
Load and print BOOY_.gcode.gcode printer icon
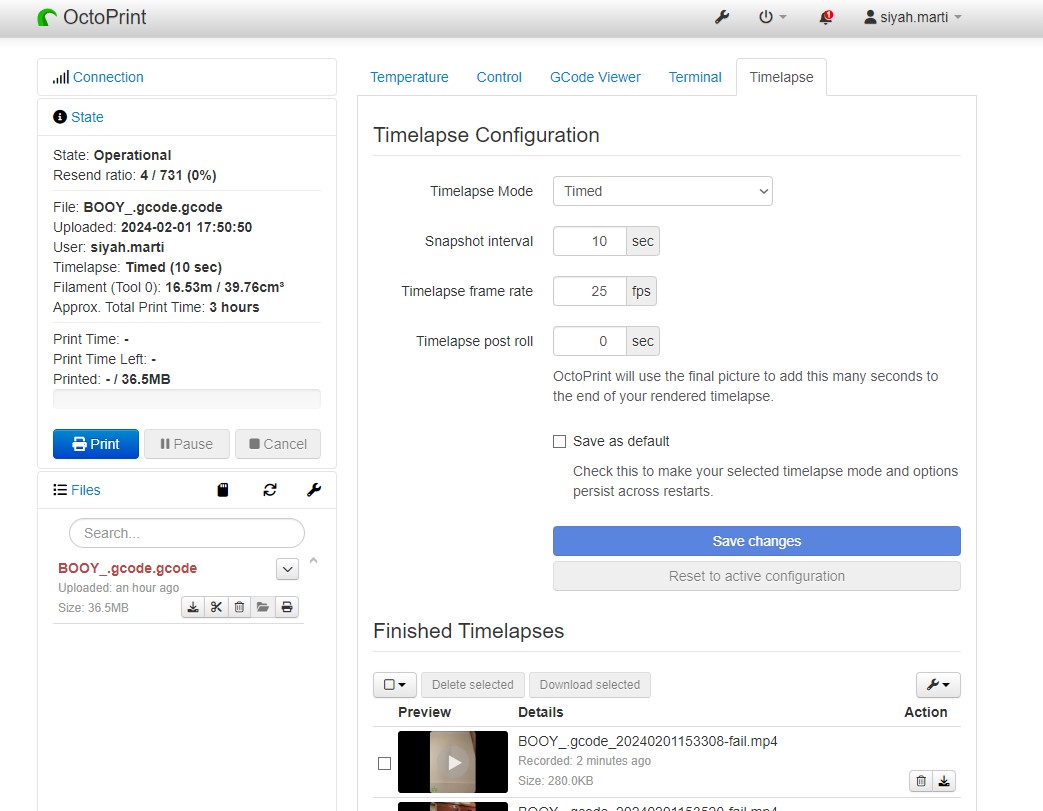coord(287,607)
